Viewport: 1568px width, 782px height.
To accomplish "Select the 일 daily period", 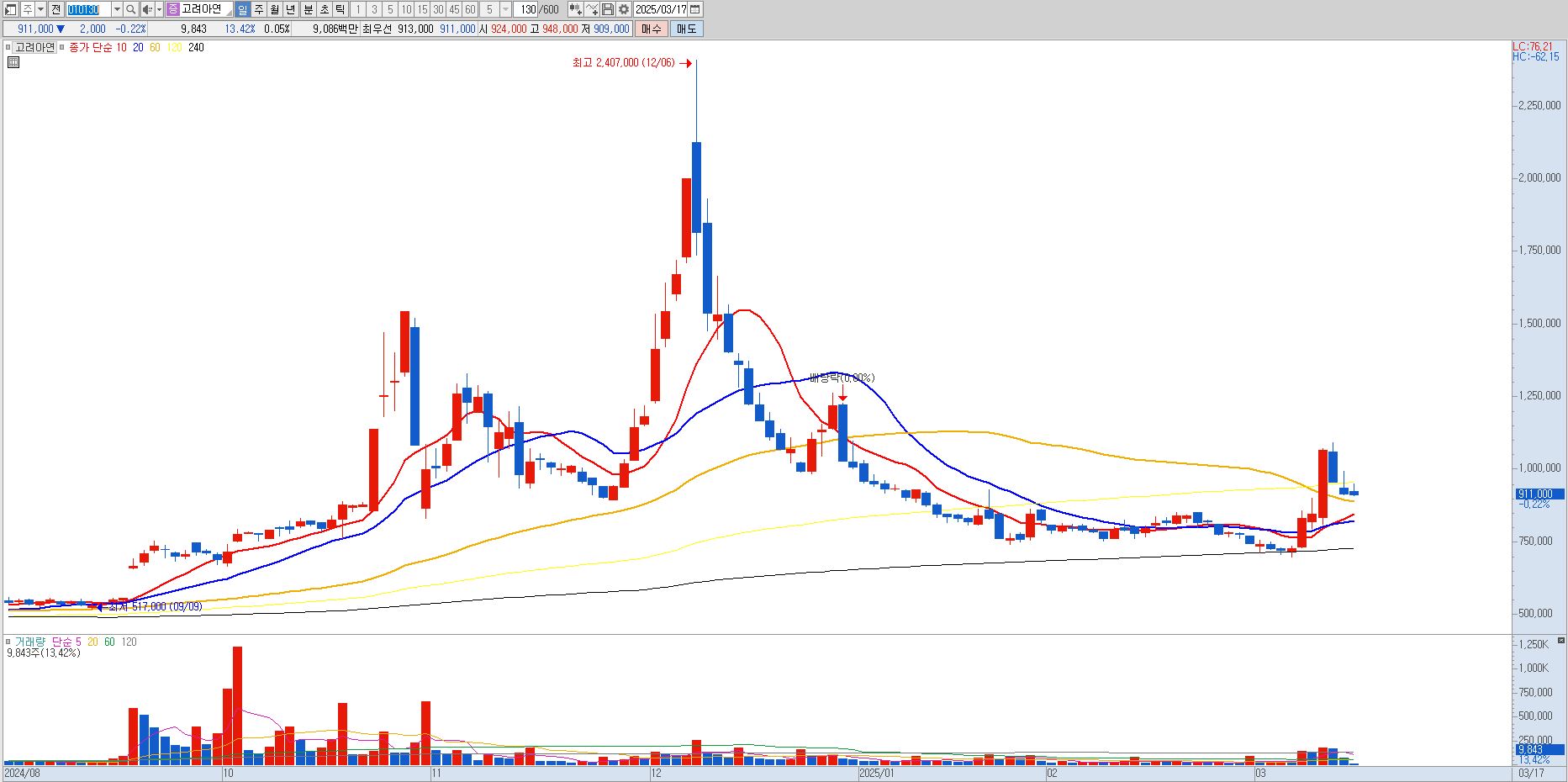I will pos(243,9).
